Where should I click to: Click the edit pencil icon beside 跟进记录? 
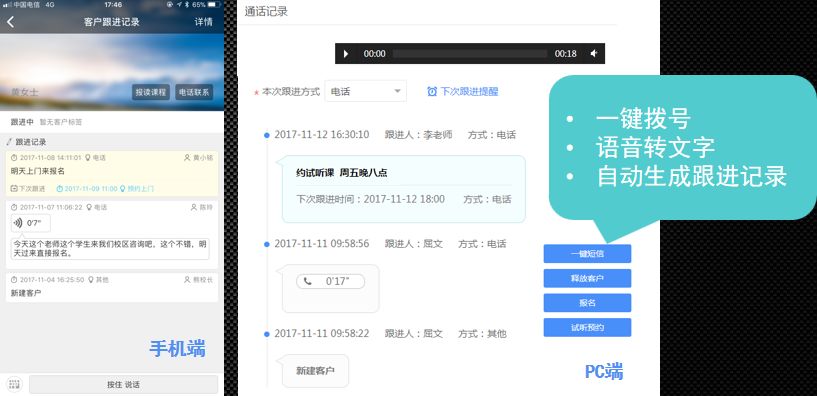[x=9, y=142]
